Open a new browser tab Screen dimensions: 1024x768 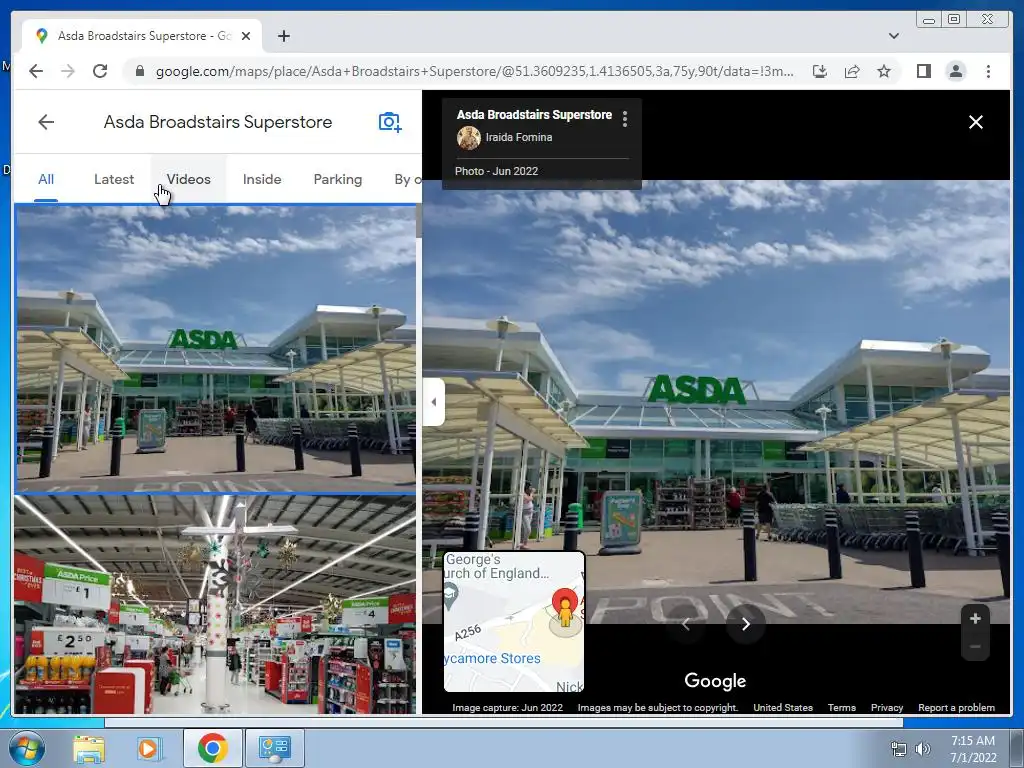[283, 36]
